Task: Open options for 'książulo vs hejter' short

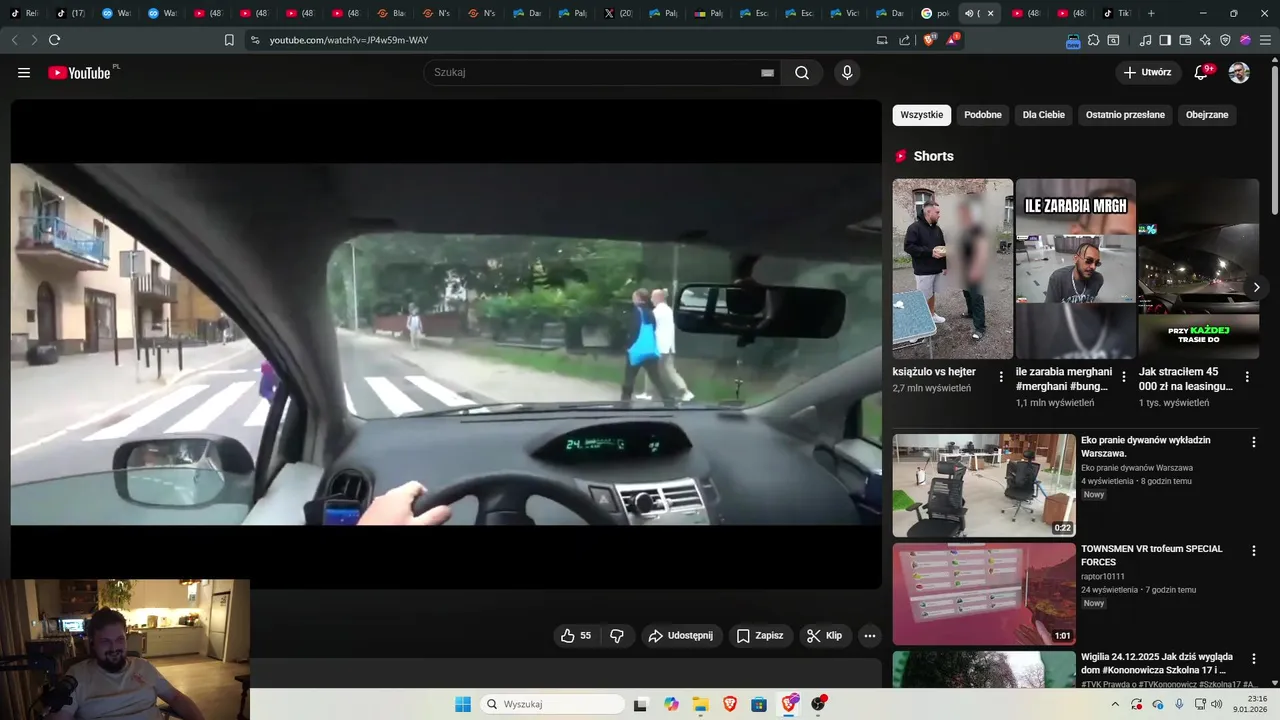Action: click(1001, 377)
